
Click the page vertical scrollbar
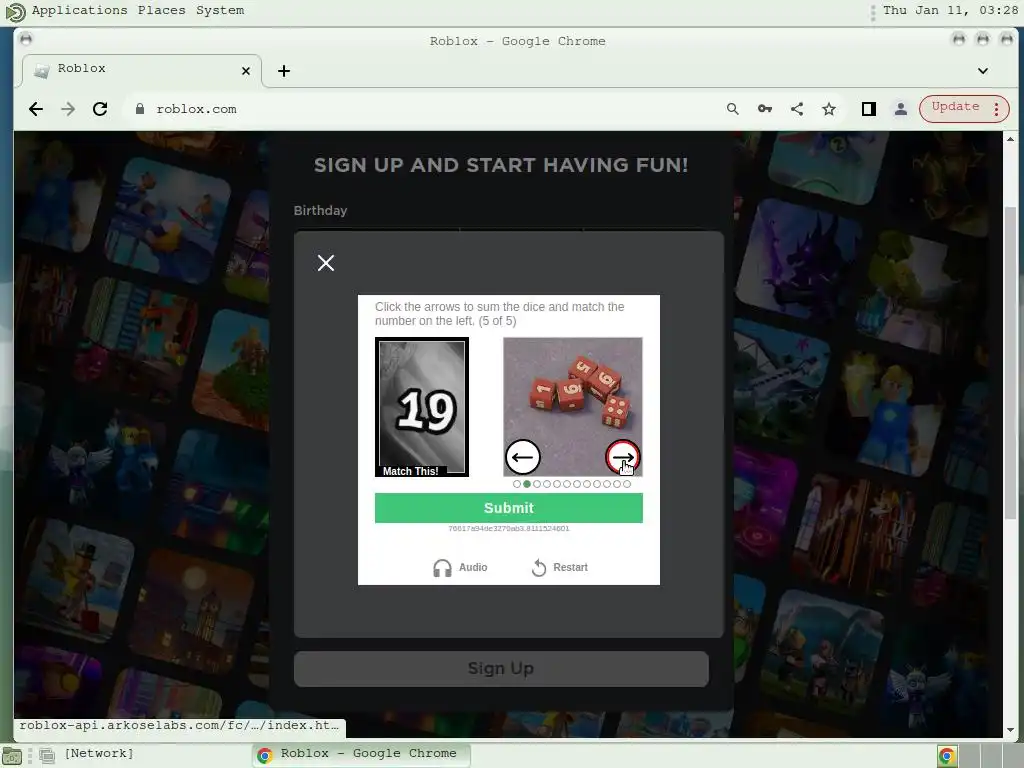coord(1010,362)
